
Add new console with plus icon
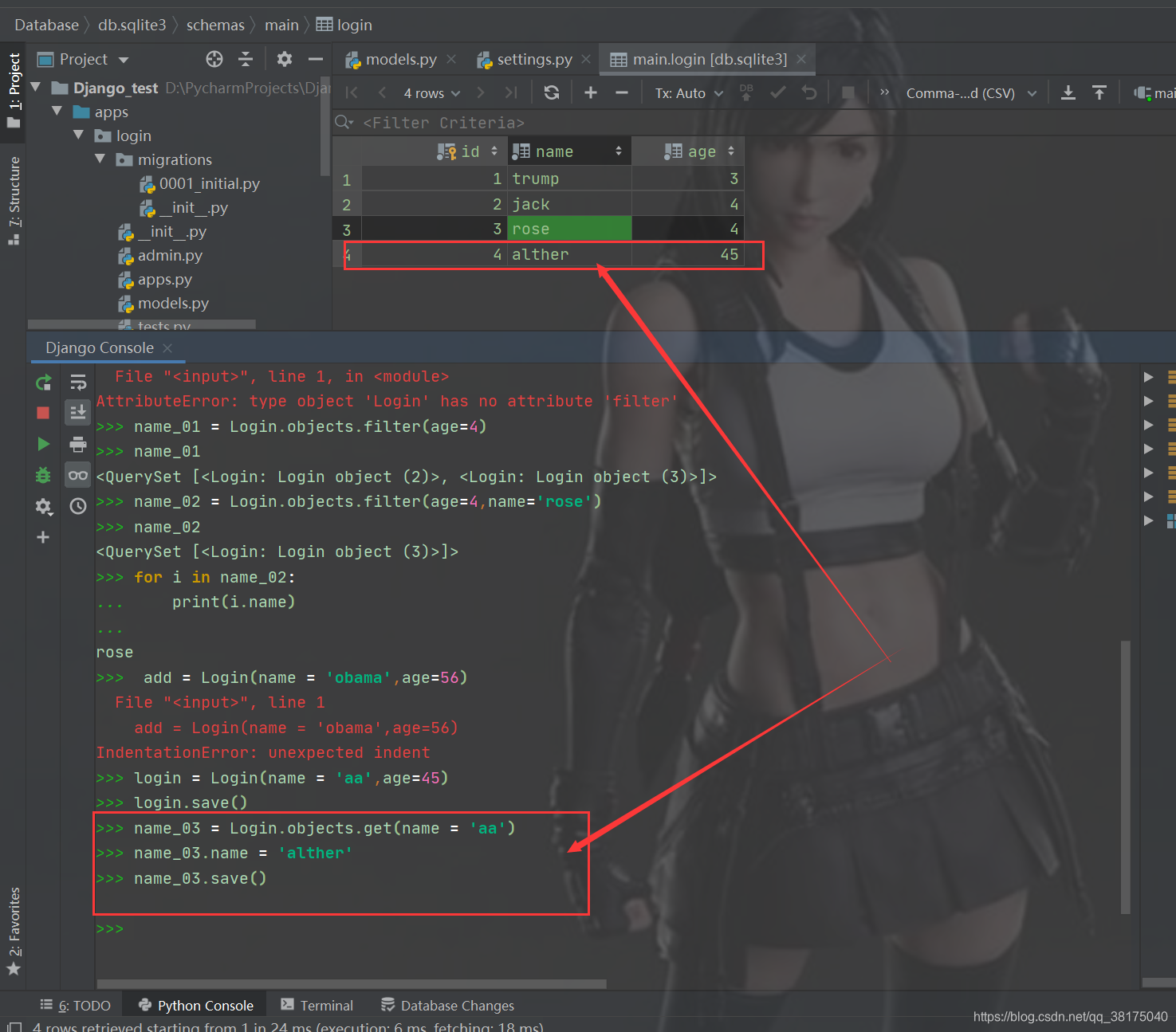(x=43, y=537)
